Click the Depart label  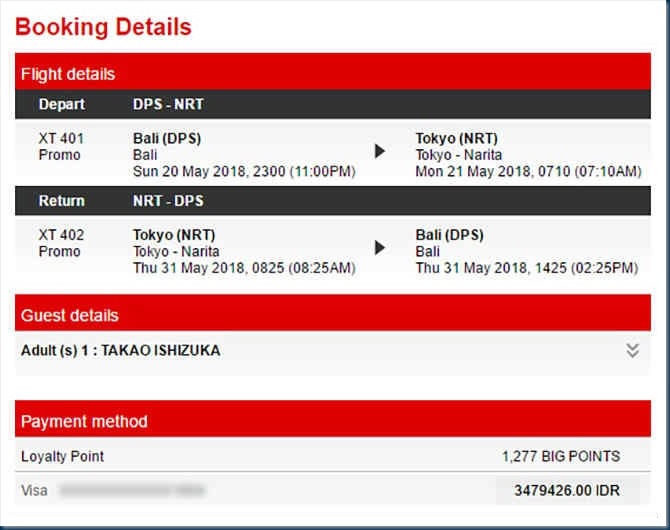(62, 104)
